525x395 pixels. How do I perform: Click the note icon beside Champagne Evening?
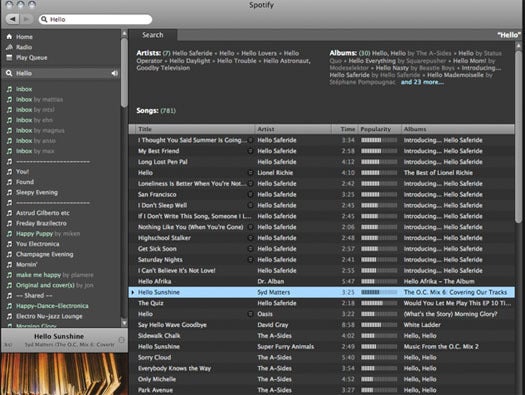pos(9,254)
